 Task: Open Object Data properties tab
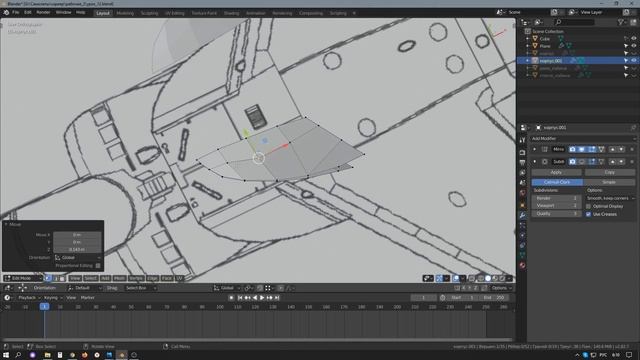[x=522, y=255]
